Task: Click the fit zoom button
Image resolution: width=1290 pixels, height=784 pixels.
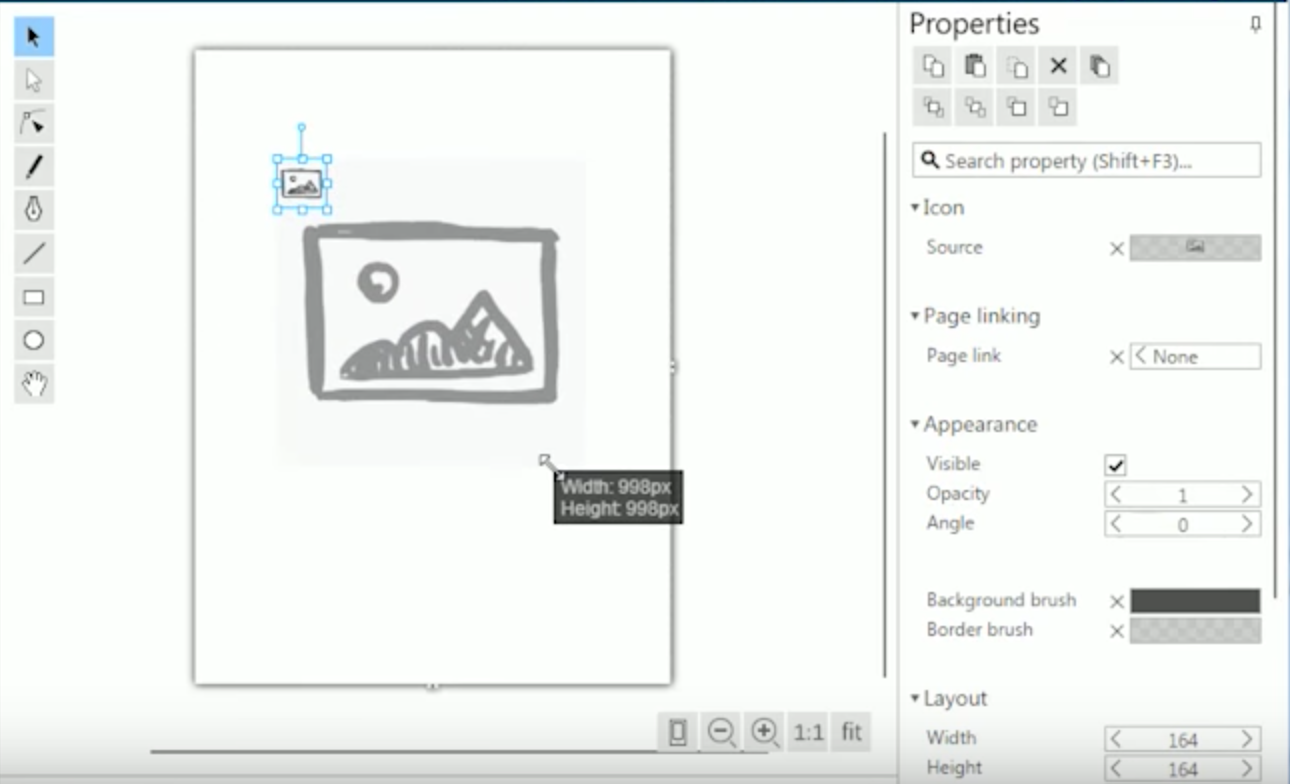Action: 849,732
